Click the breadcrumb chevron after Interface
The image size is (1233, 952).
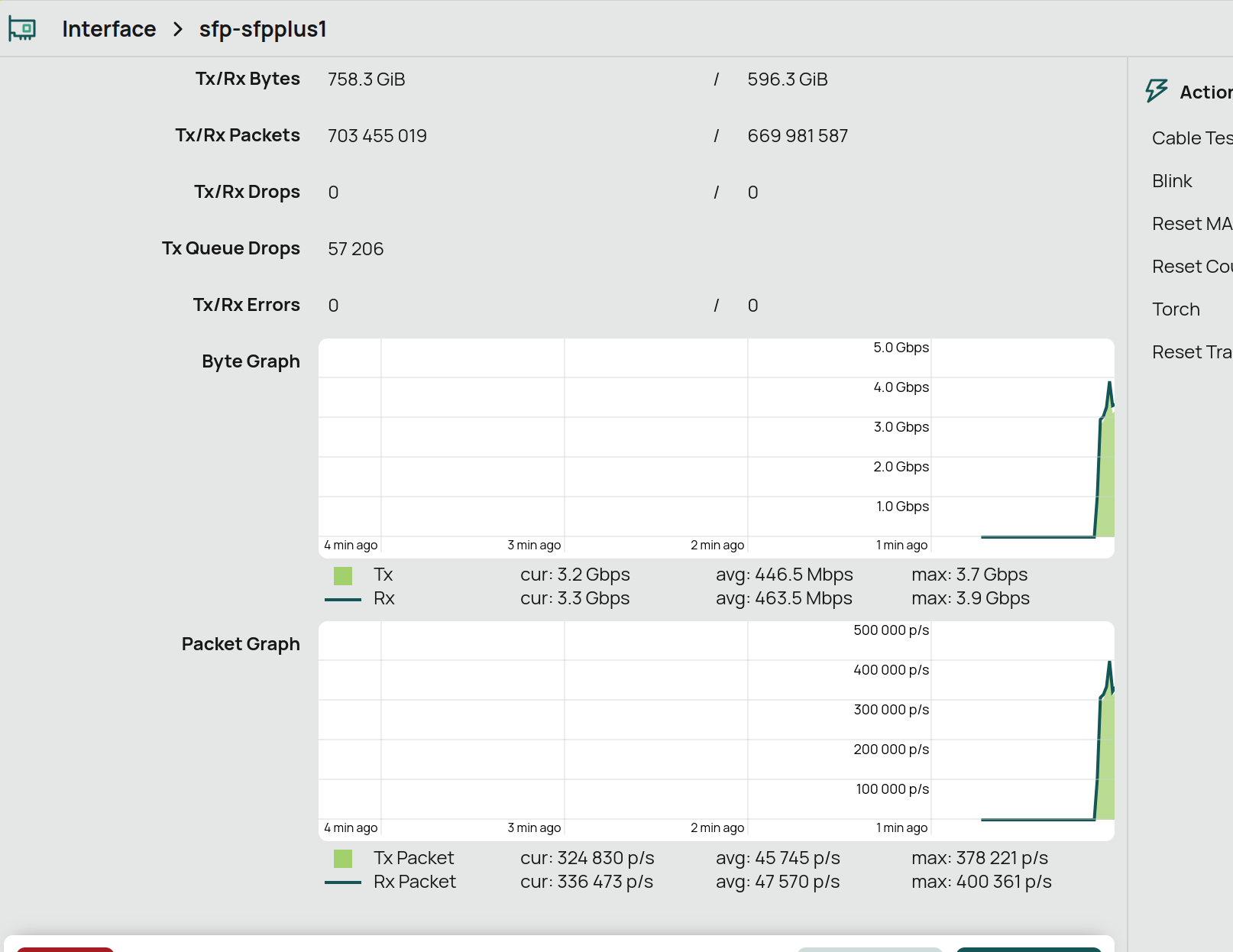178,29
